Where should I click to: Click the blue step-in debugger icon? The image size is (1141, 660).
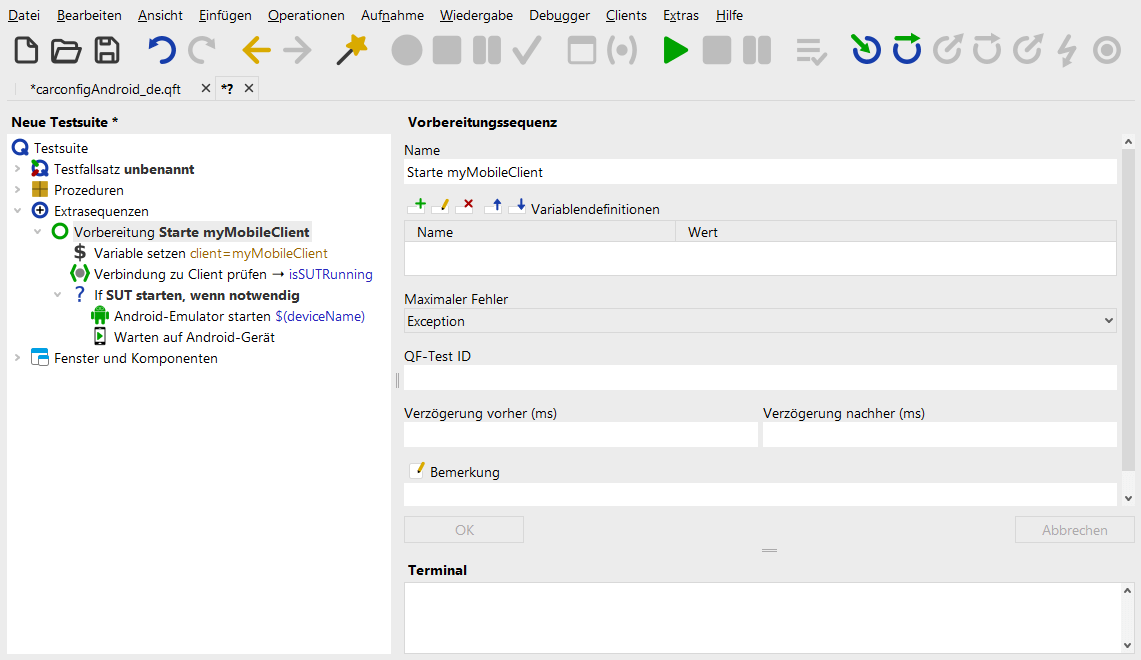(x=866, y=50)
